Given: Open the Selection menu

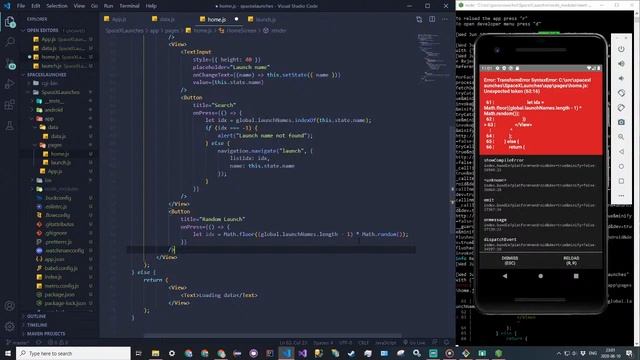Looking at the screenshot, I should tap(57, 6).
